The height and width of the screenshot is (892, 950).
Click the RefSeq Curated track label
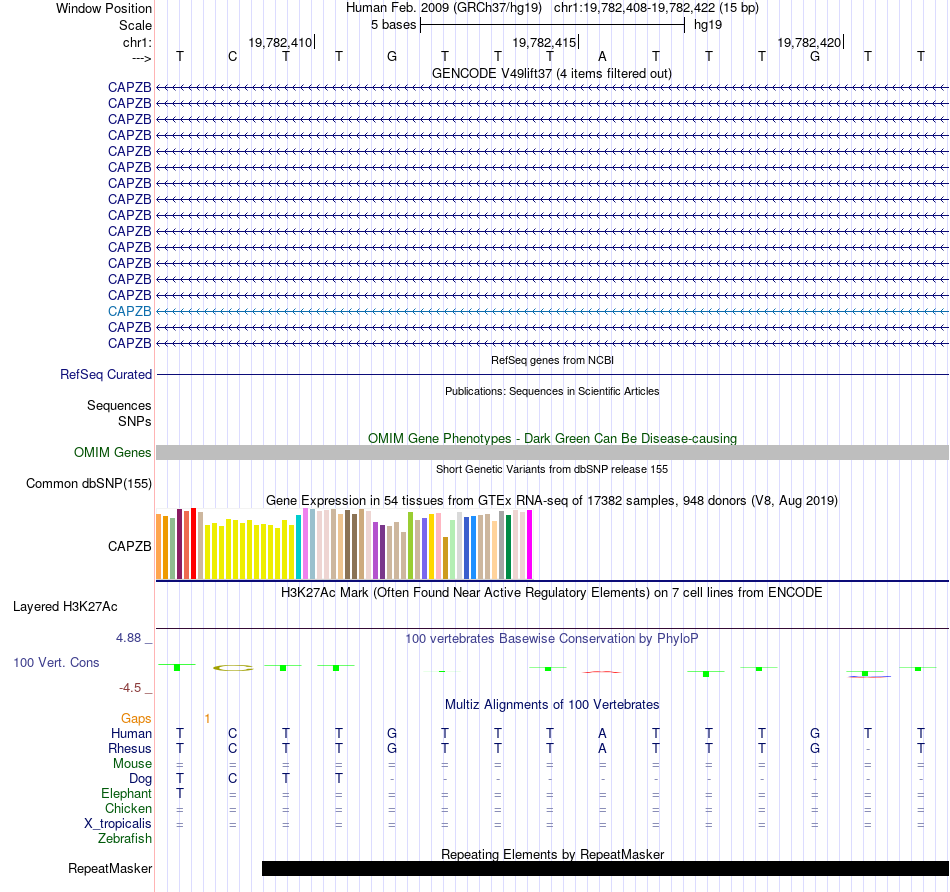point(106,374)
